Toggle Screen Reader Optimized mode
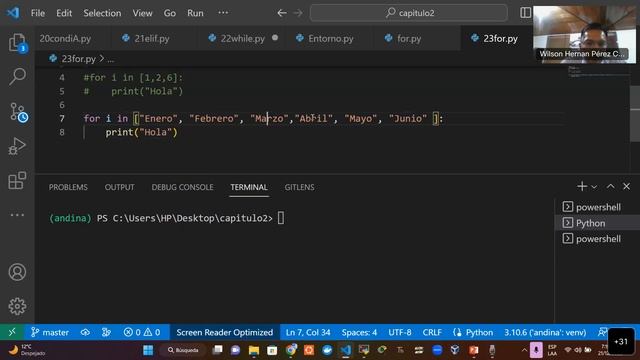Viewport: 640px width, 360px height. (x=224, y=332)
